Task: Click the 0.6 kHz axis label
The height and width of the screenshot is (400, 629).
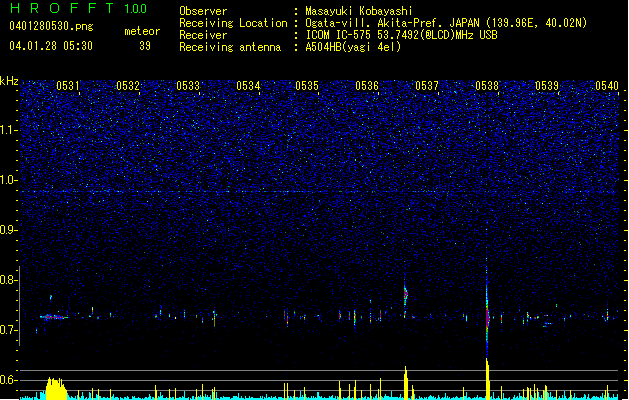Action: [x=9, y=380]
